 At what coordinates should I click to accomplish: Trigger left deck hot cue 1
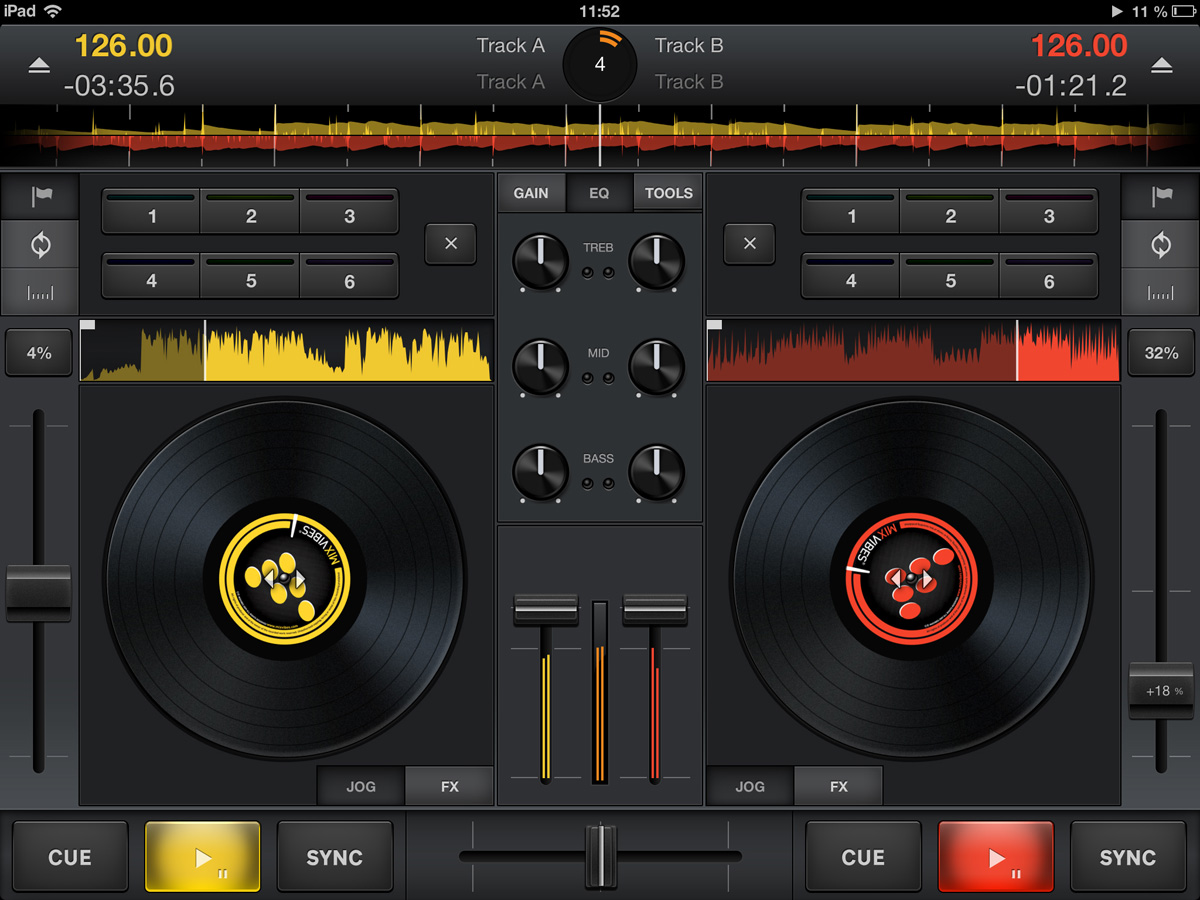tap(151, 212)
